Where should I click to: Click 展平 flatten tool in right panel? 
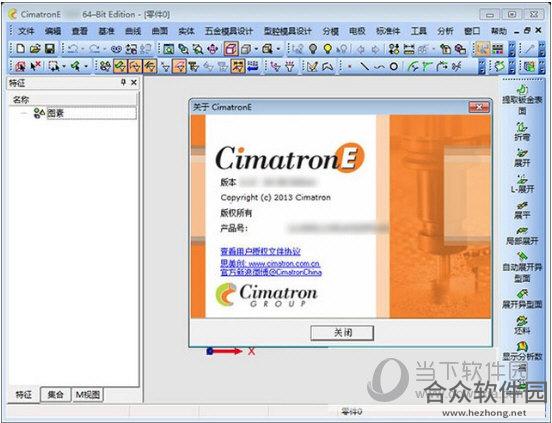coord(522,210)
